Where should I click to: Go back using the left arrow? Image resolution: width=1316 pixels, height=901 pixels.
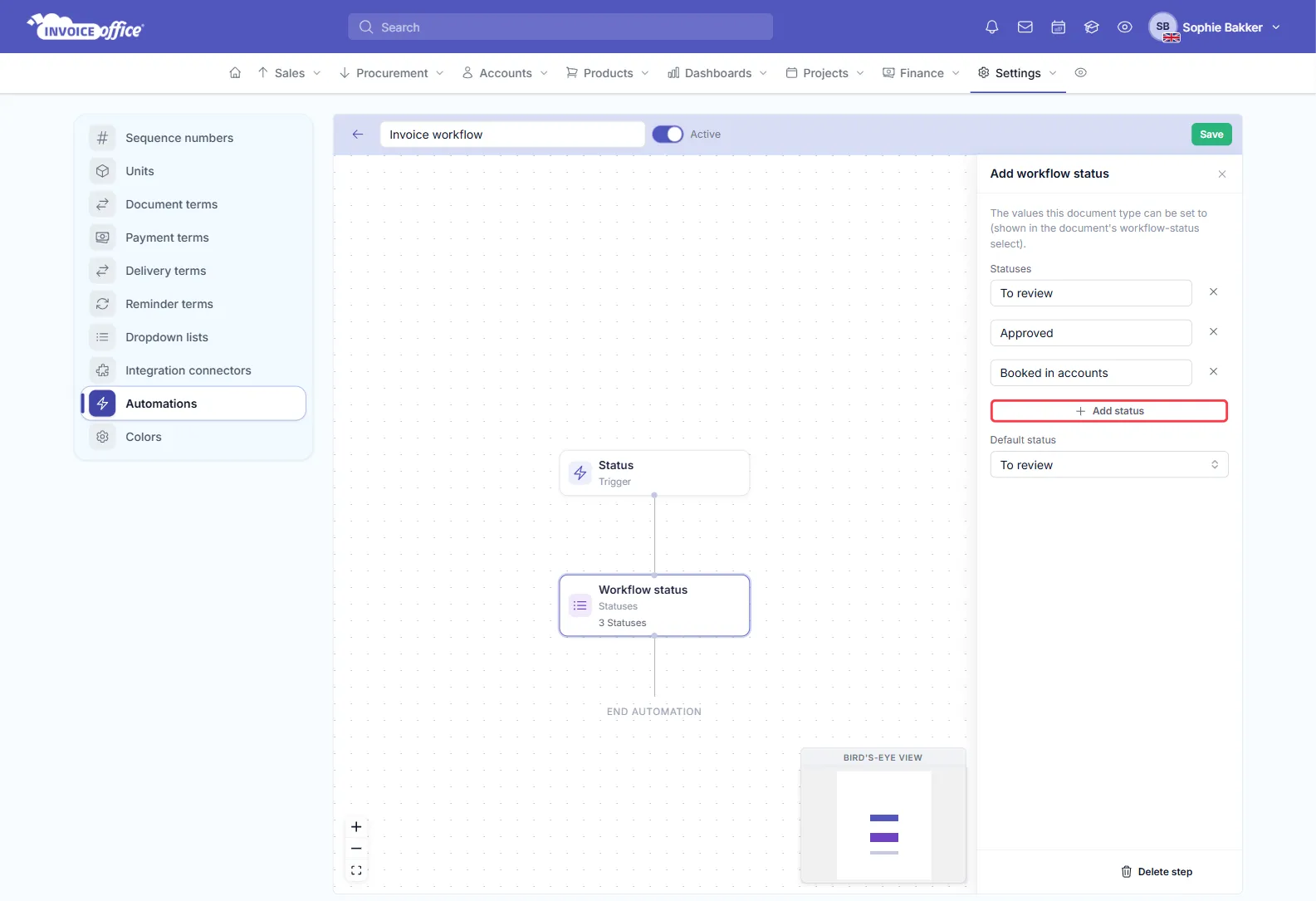tap(358, 135)
